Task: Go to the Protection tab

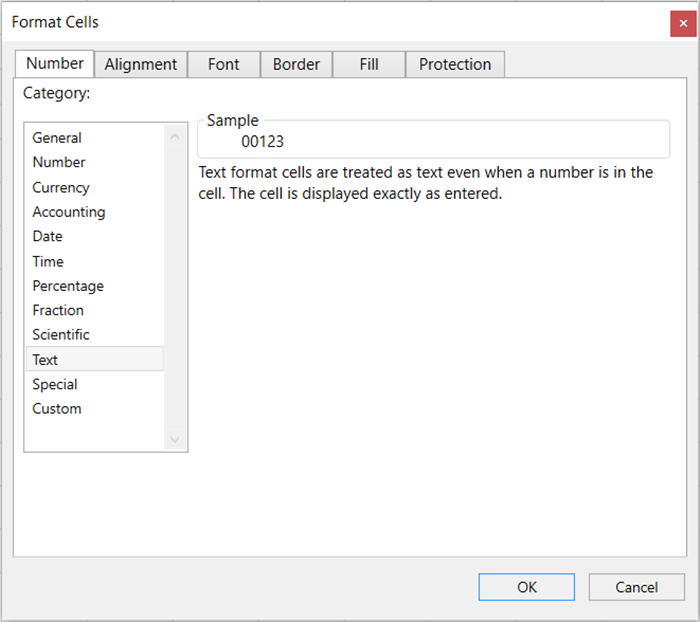Action: [x=455, y=64]
